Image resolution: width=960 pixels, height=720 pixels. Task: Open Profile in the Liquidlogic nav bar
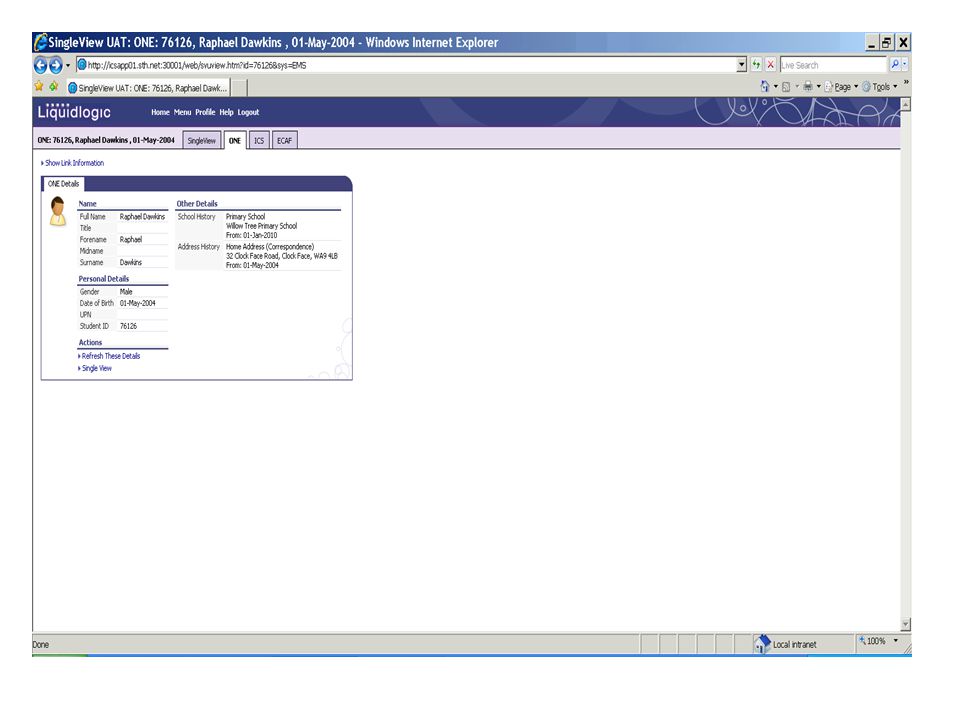pos(205,112)
